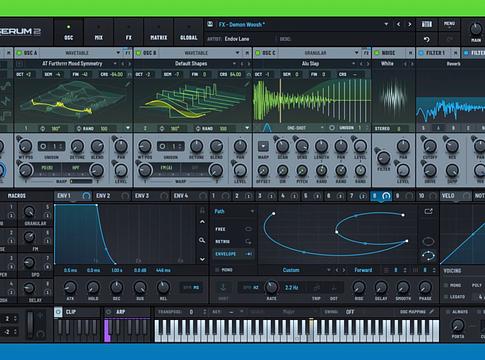Open the MENU button
The height and width of the screenshot is (360, 485).
449,24
